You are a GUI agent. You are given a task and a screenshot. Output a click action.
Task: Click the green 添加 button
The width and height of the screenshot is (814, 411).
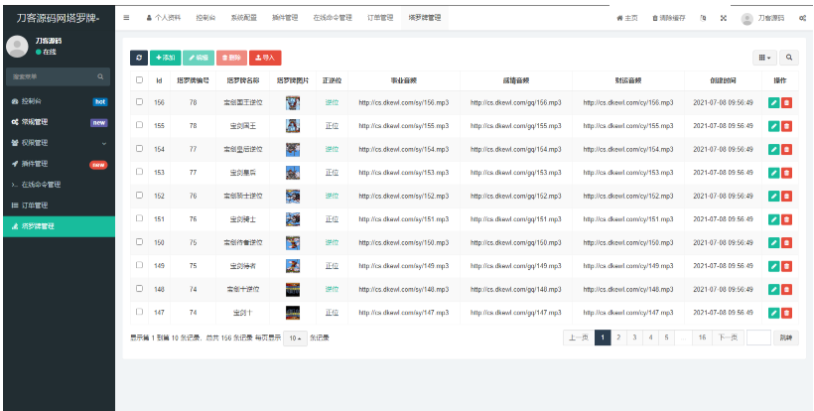pyautogui.click(x=165, y=58)
